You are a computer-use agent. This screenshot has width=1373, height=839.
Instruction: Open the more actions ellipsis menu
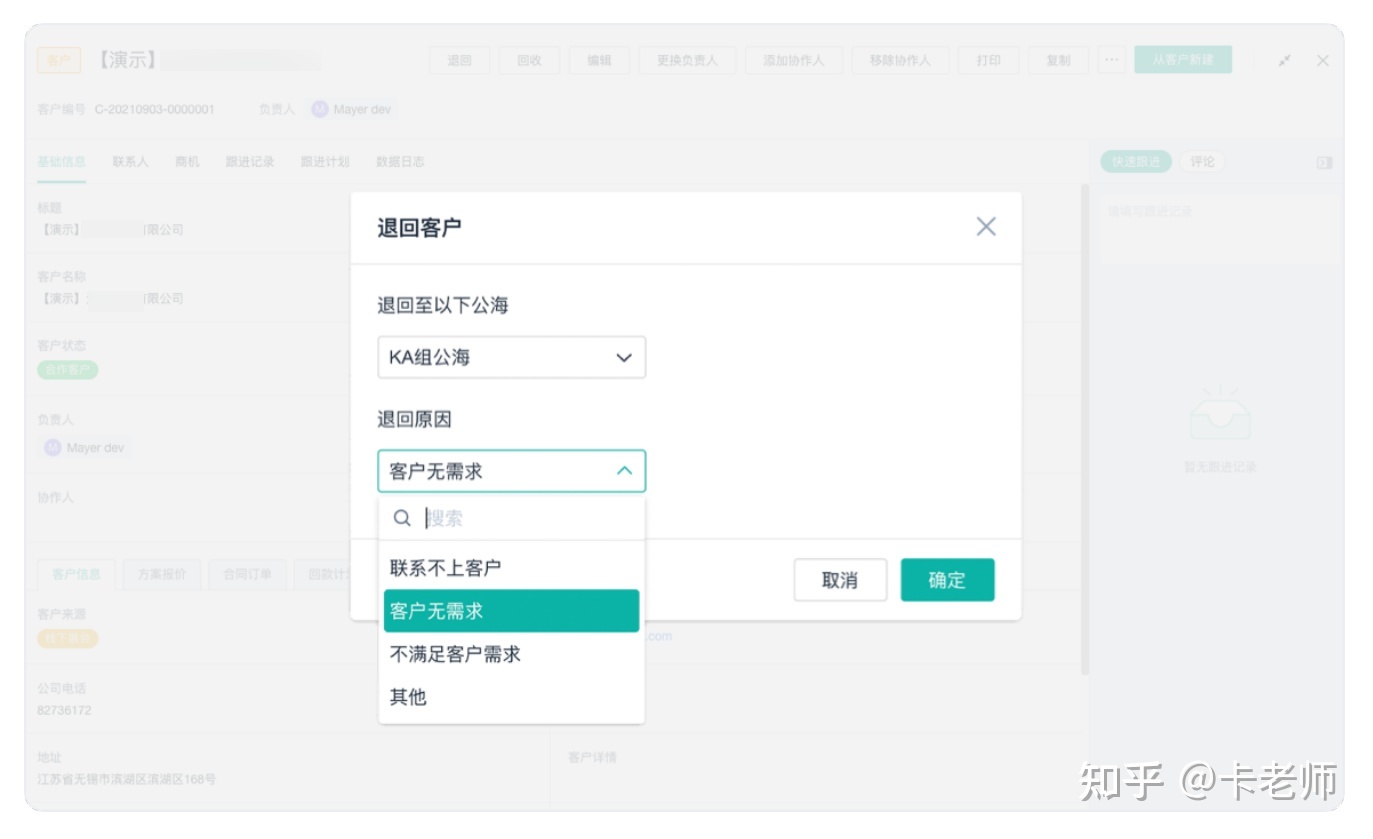point(1111,60)
